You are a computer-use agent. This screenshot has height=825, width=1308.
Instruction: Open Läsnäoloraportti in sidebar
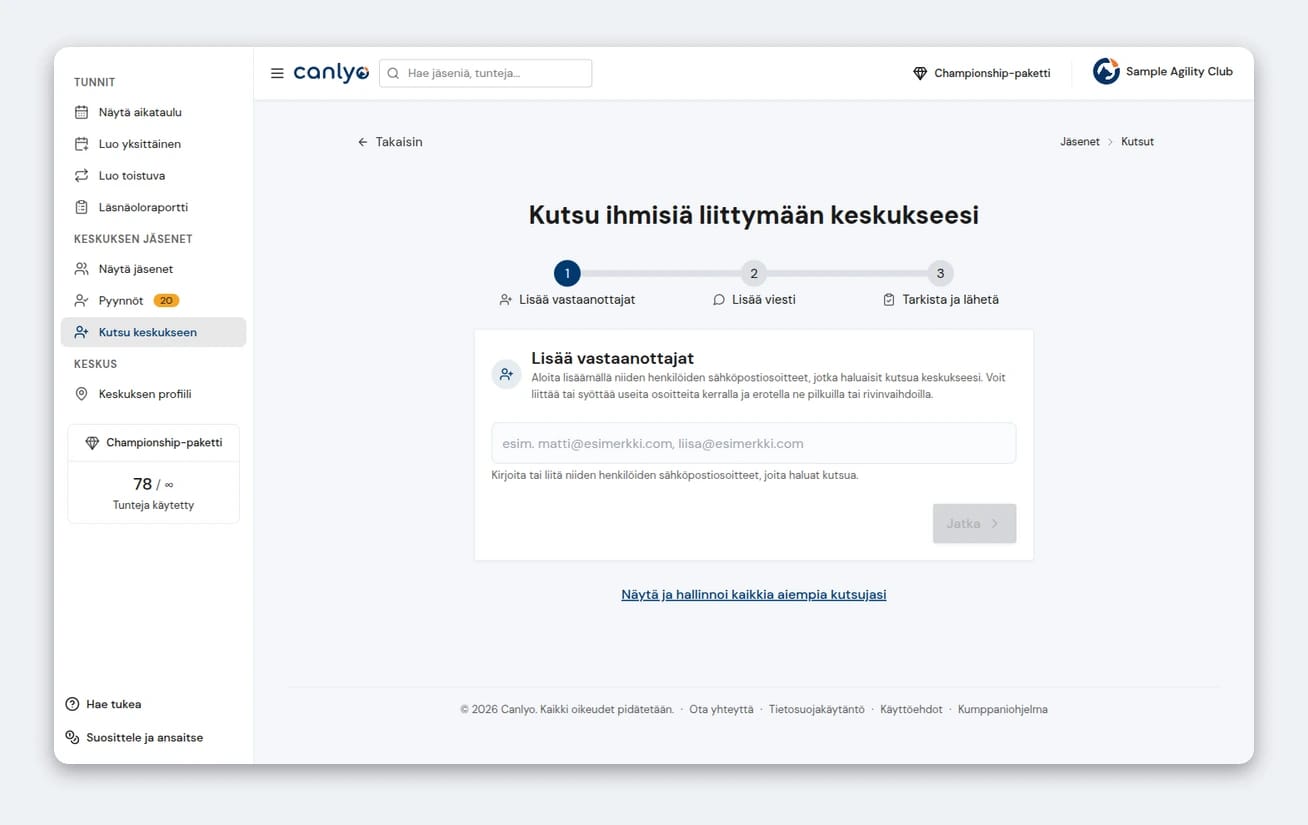pos(153,207)
